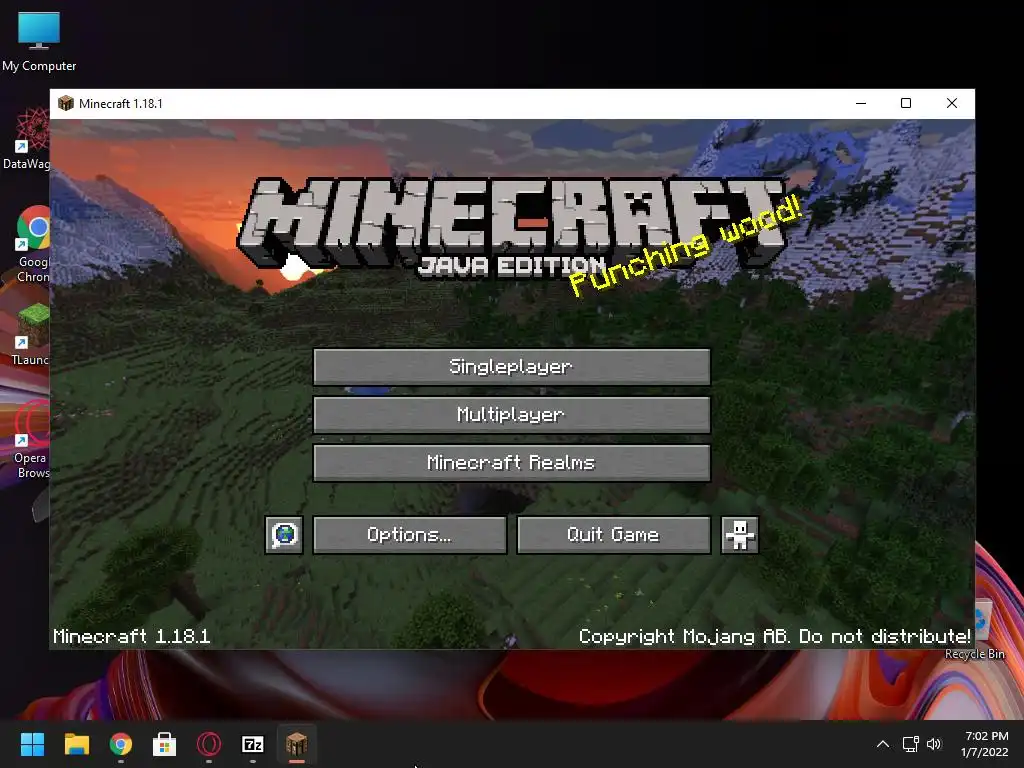This screenshot has width=1024, height=768.
Task: Open Chrome from the taskbar
Action: point(121,744)
